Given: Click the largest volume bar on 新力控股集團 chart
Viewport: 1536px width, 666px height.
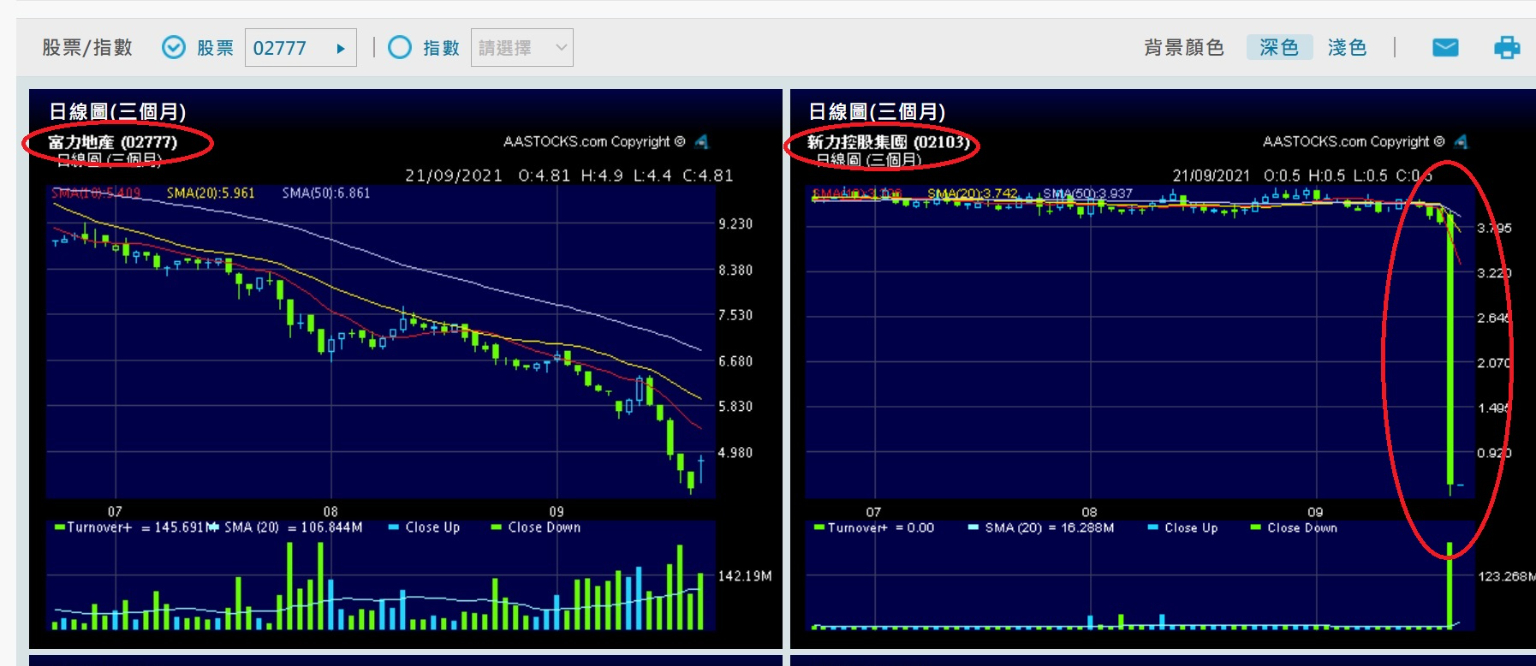Looking at the screenshot, I should click(1449, 590).
